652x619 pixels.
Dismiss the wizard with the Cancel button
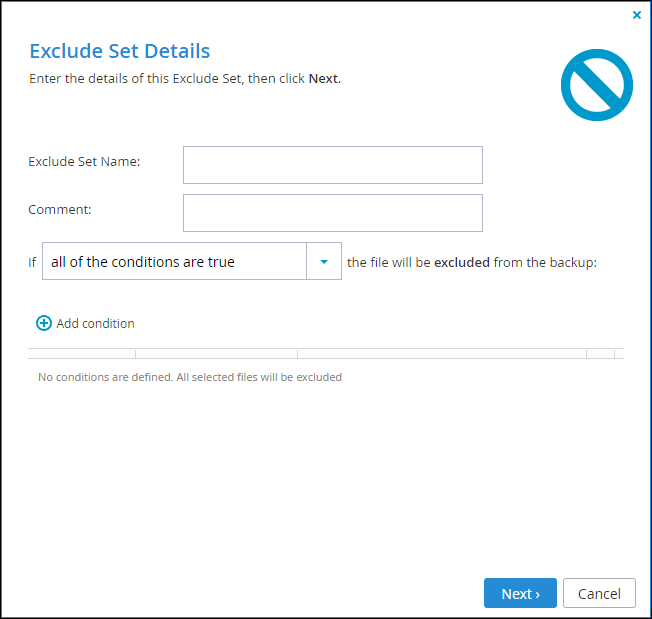pyautogui.click(x=599, y=593)
